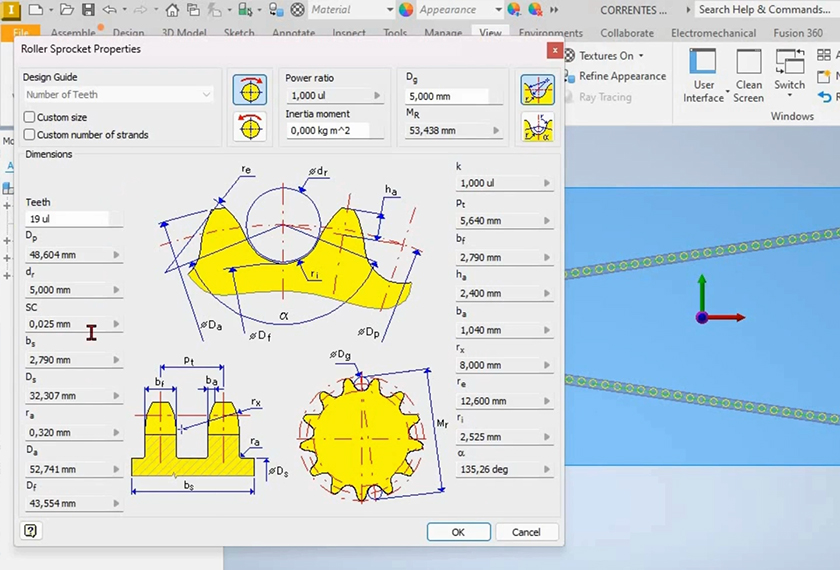Open help with the question mark icon
The width and height of the screenshot is (840, 570).
[31, 531]
